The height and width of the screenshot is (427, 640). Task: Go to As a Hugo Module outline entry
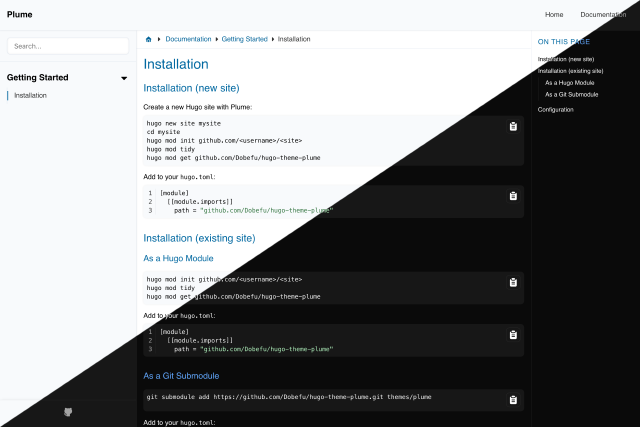click(570, 82)
